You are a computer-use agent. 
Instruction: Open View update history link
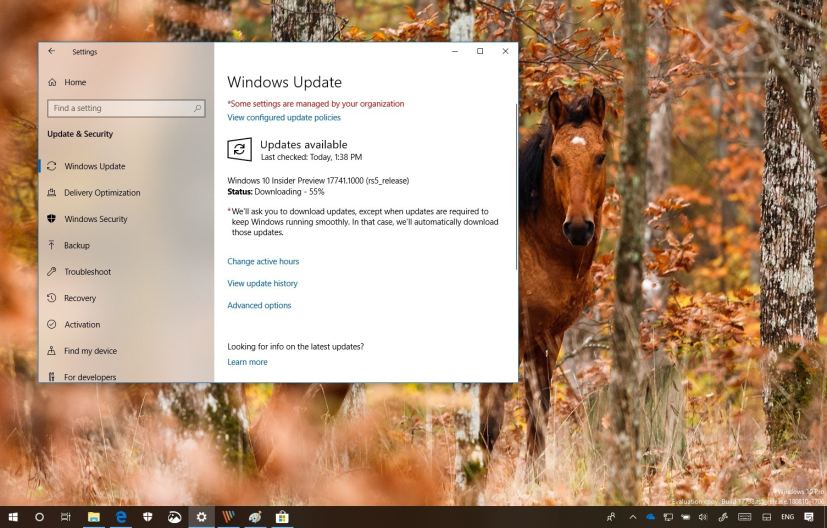[x=262, y=283]
